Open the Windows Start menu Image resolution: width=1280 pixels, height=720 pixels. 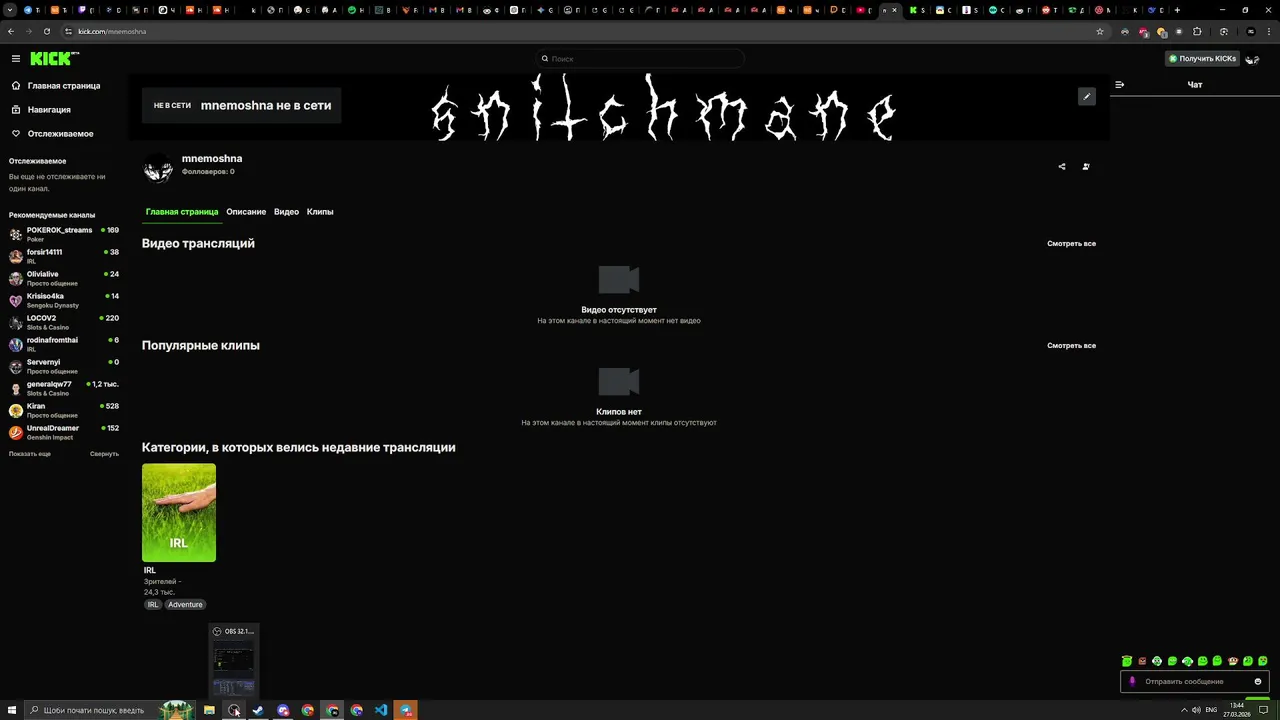coord(12,710)
